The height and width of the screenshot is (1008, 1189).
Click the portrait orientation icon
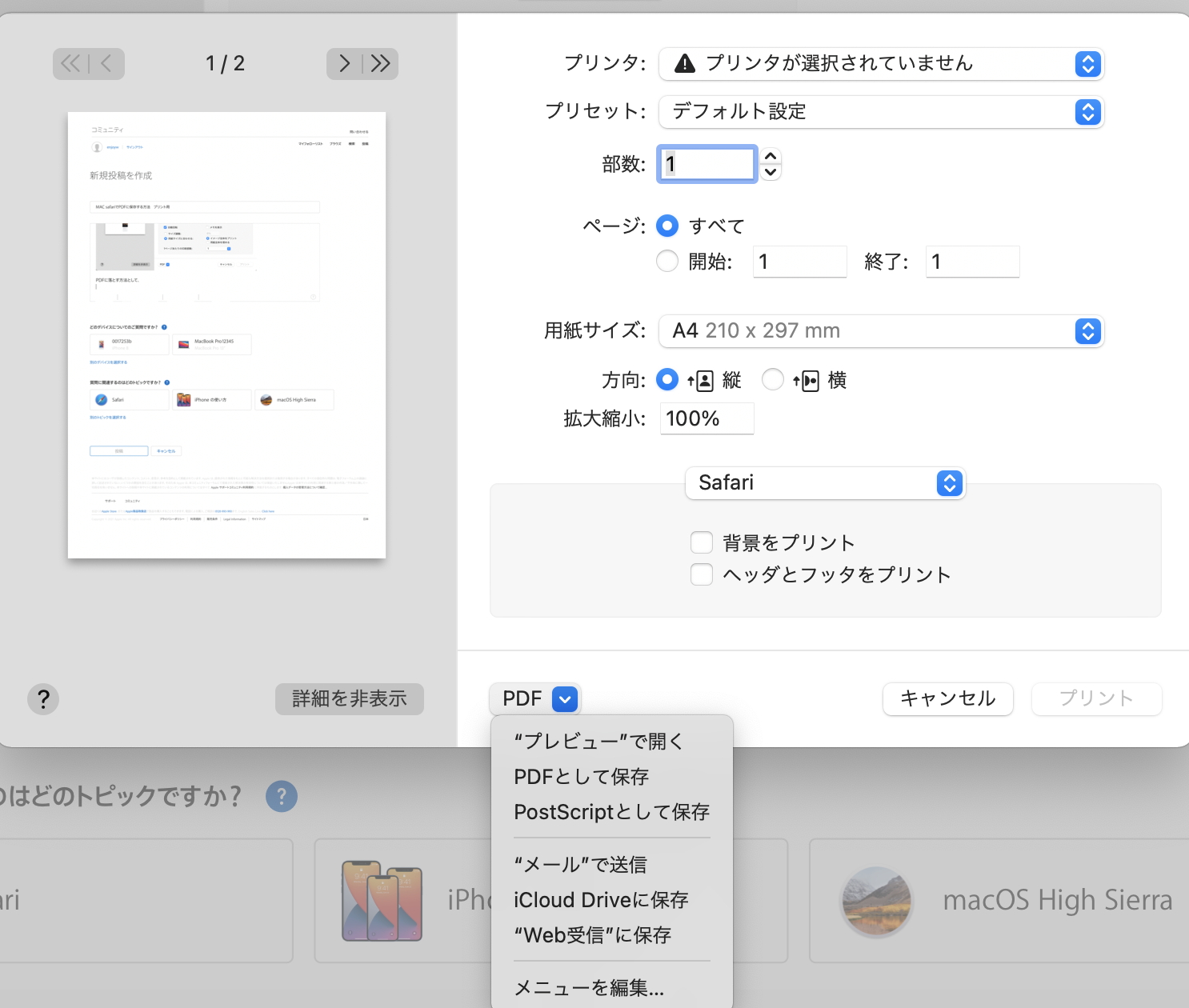(x=700, y=380)
